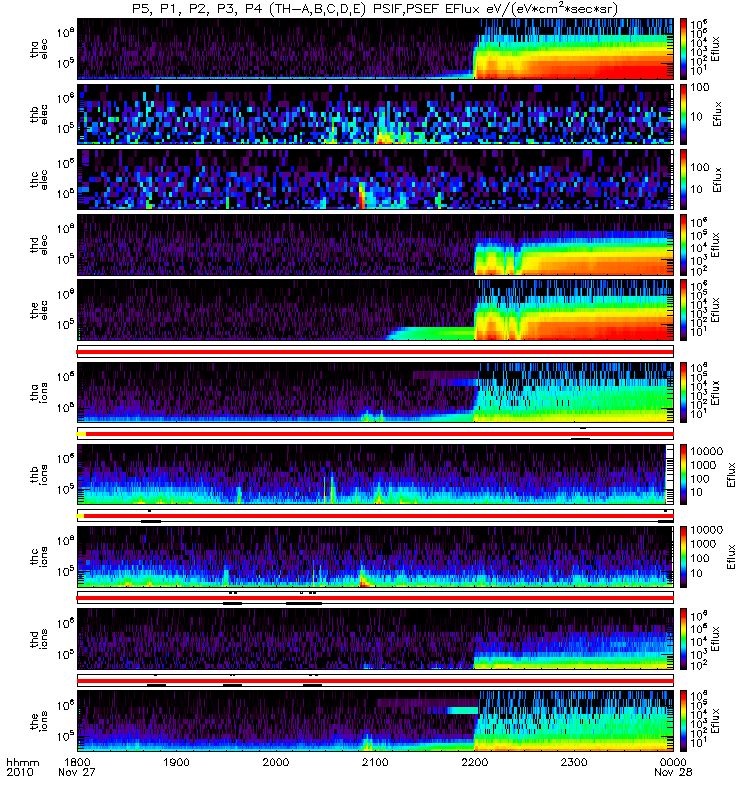Click the '100' tick on thb elec color bar
Viewport: 750px width, 800px height.
699,87
